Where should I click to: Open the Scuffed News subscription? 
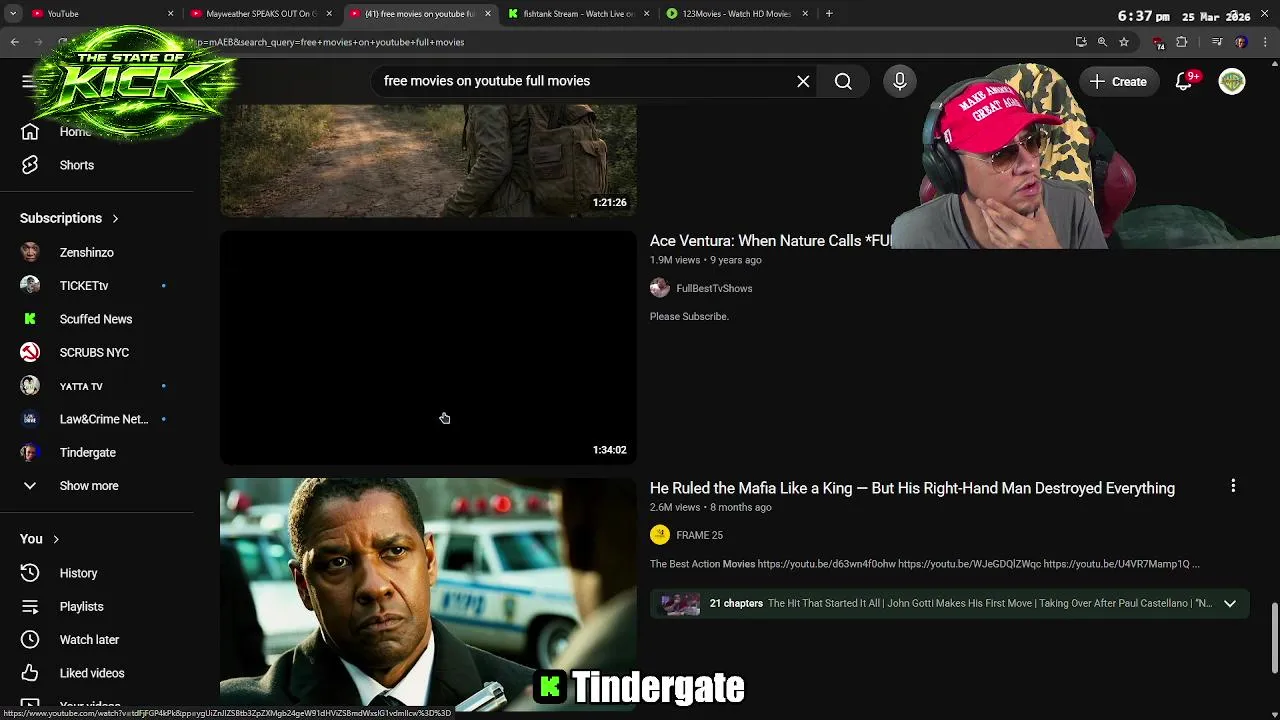(96, 319)
